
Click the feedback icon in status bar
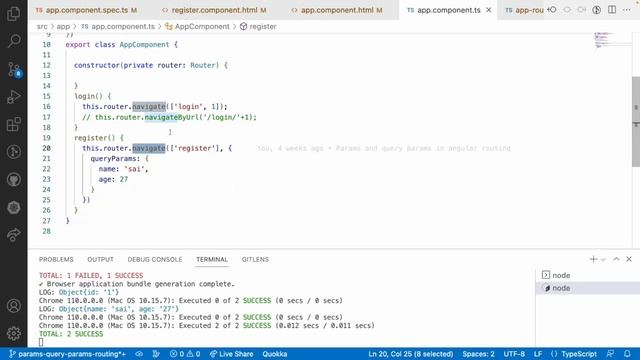click(610, 354)
